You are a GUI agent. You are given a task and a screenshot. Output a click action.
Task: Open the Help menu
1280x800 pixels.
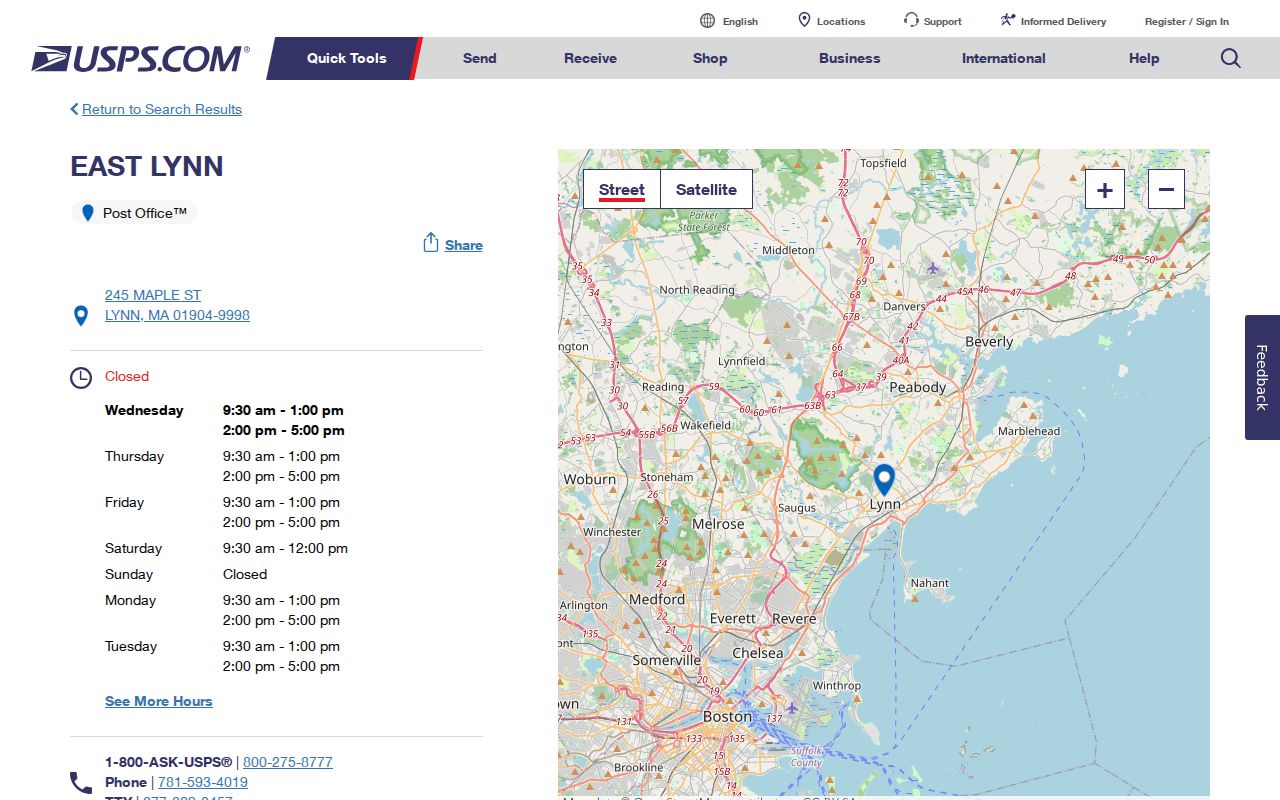1144,58
